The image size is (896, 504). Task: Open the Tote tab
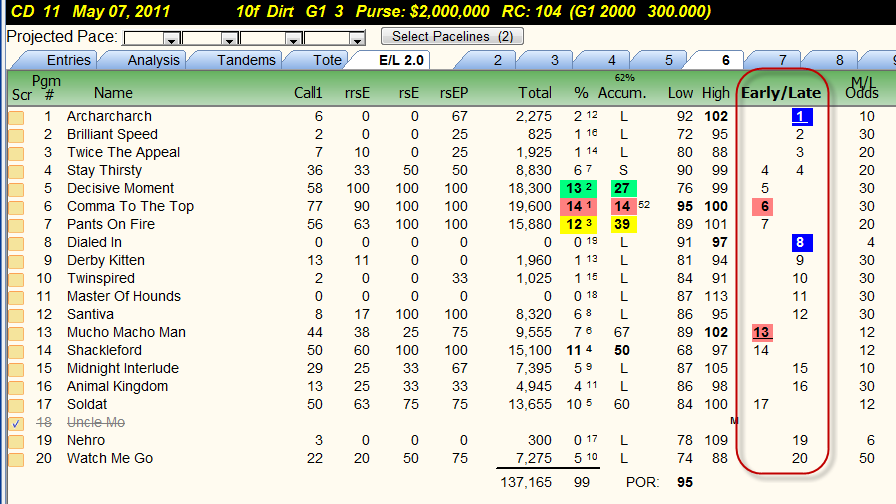(327, 60)
